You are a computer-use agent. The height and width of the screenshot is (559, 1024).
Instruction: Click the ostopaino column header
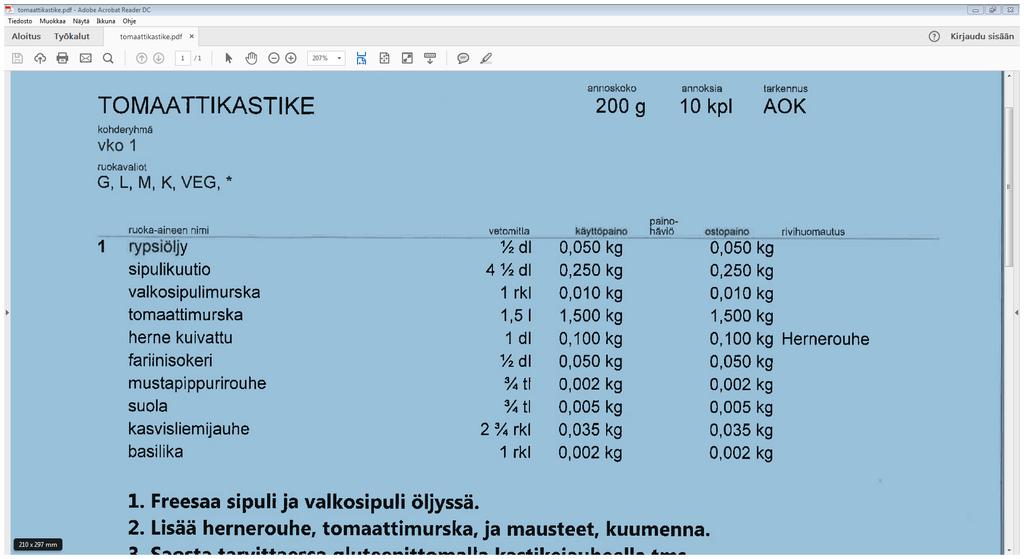pos(727,231)
